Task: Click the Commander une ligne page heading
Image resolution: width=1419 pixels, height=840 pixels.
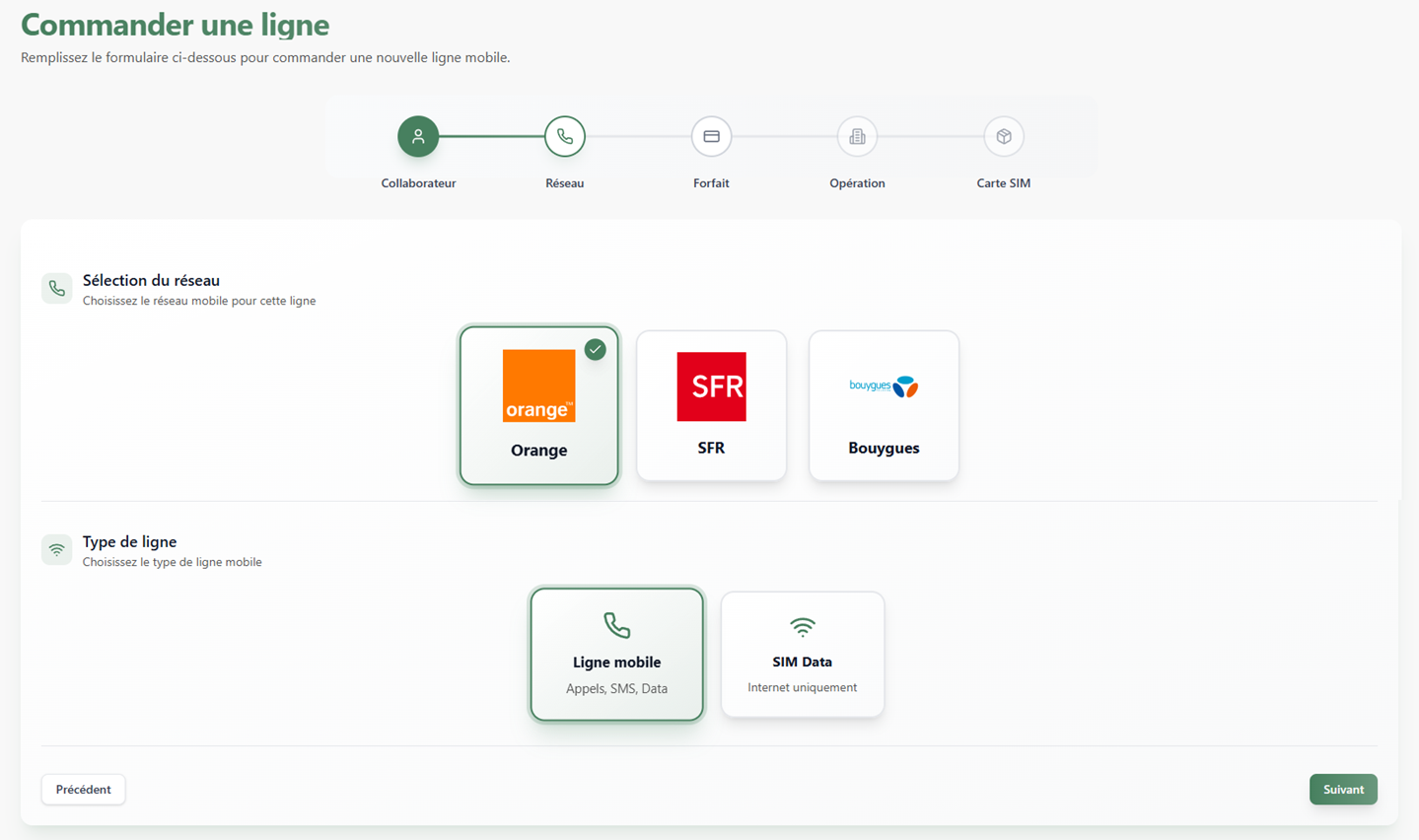Action: (176, 25)
